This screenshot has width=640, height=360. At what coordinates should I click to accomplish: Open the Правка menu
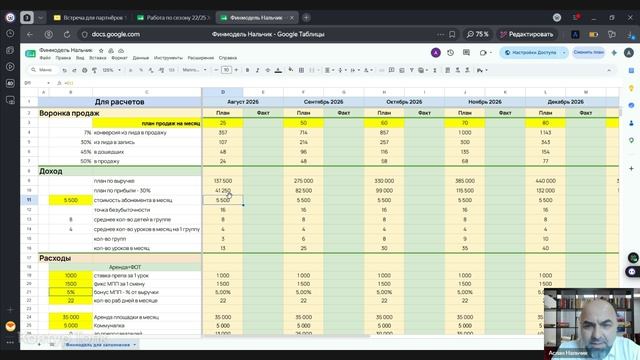coord(63,58)
